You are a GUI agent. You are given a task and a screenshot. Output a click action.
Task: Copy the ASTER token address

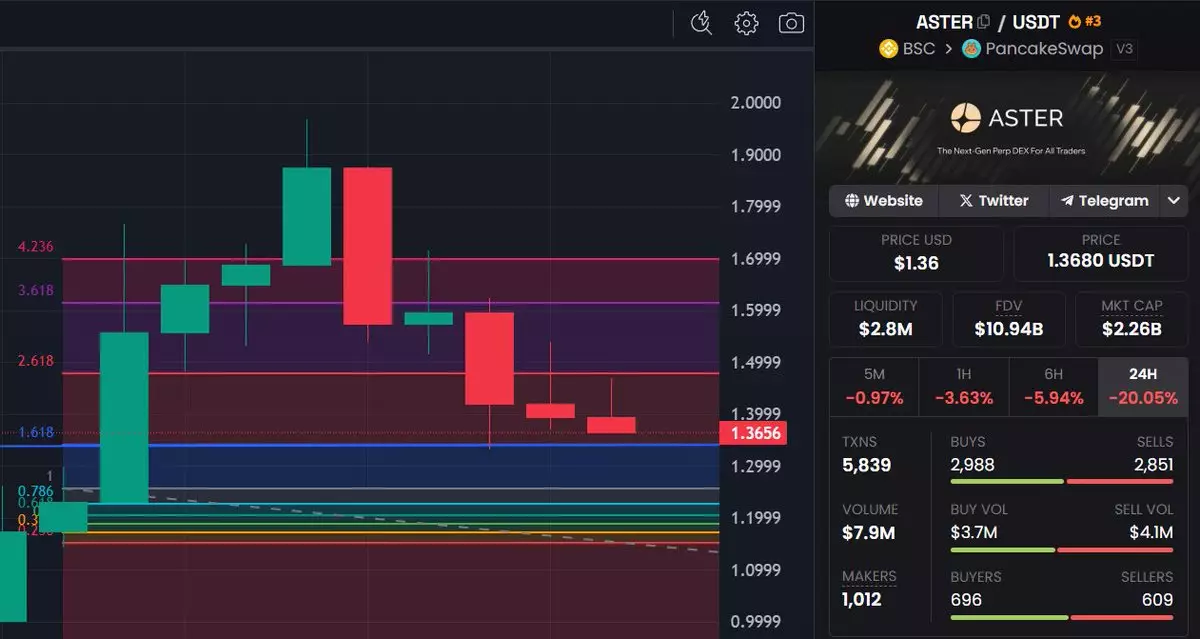click(x=984, y=22)
